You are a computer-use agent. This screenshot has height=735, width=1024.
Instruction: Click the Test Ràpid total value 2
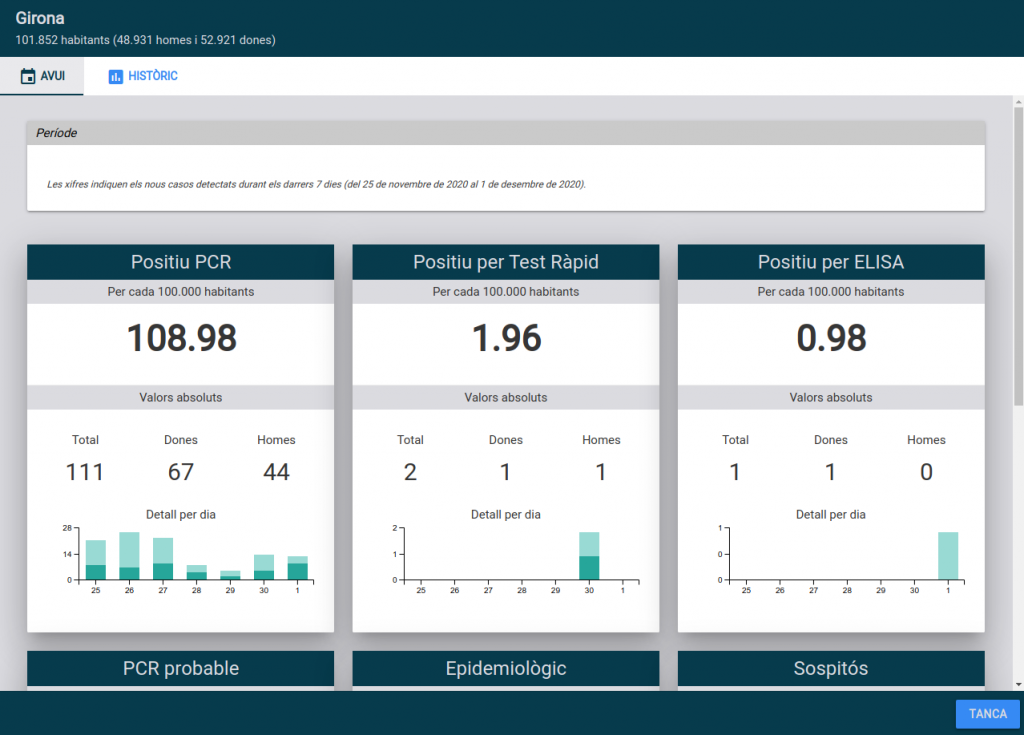click(410, 472)
